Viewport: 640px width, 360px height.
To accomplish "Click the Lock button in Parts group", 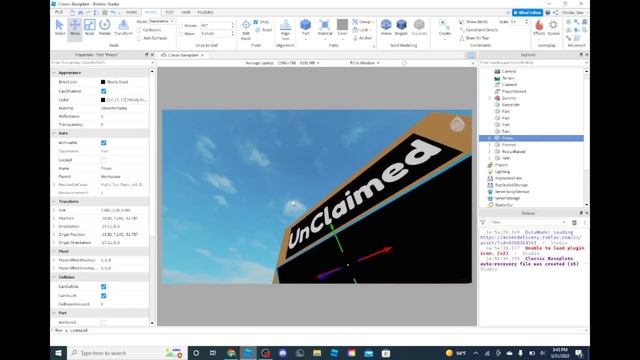I will (x=361, y=30).
